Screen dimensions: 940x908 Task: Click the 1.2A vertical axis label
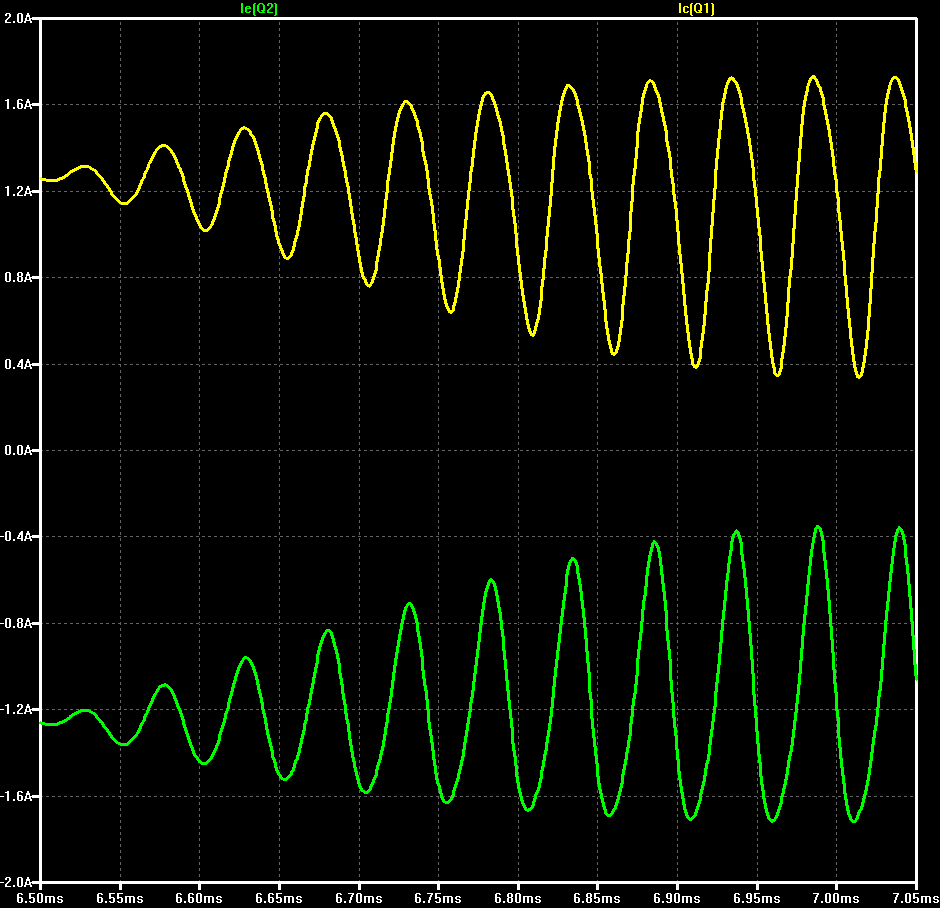pos(18,192)
